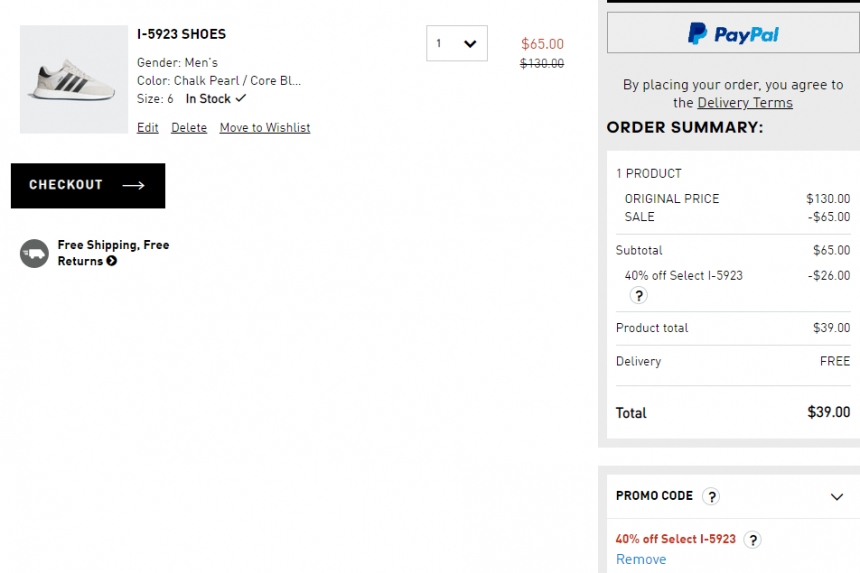Move the shoes to Wishlist
Viewport: 860px width, 573px height.
(265, 128)
